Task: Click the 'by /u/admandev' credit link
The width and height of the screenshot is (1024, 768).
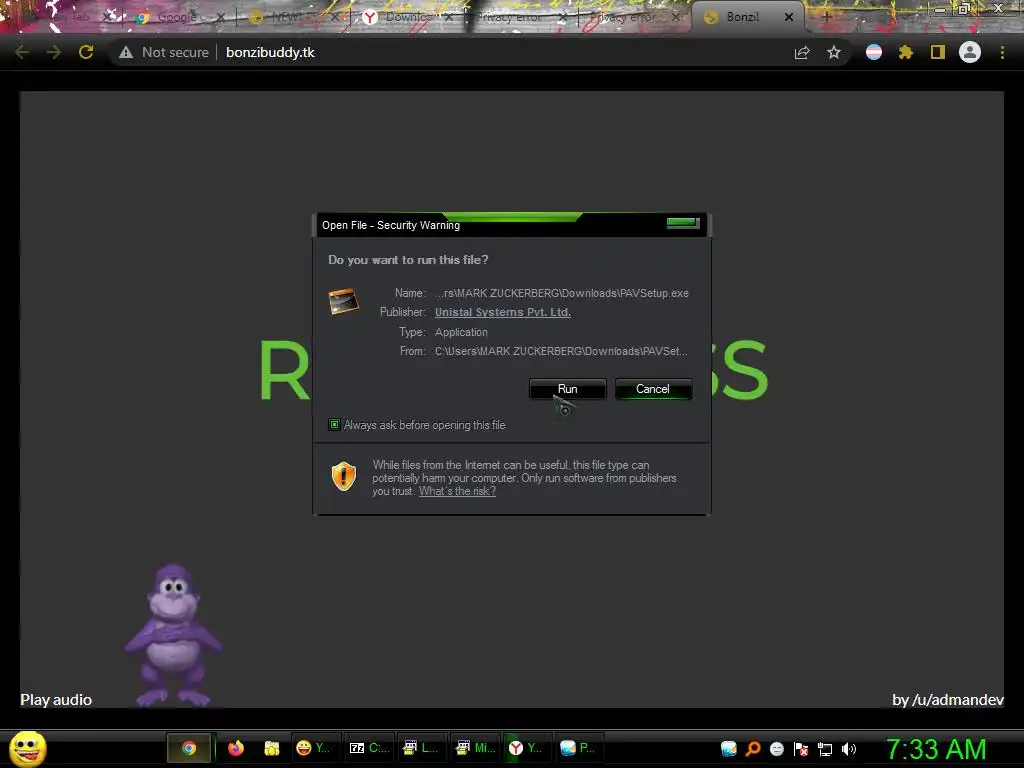Action: pos(948,699)
